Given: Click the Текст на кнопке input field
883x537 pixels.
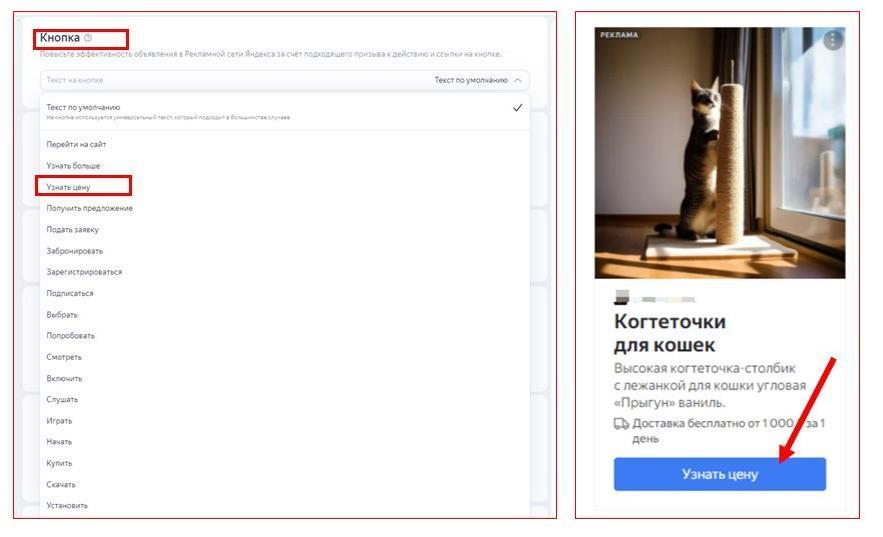Looking at the screenshot, I should 284,80.
